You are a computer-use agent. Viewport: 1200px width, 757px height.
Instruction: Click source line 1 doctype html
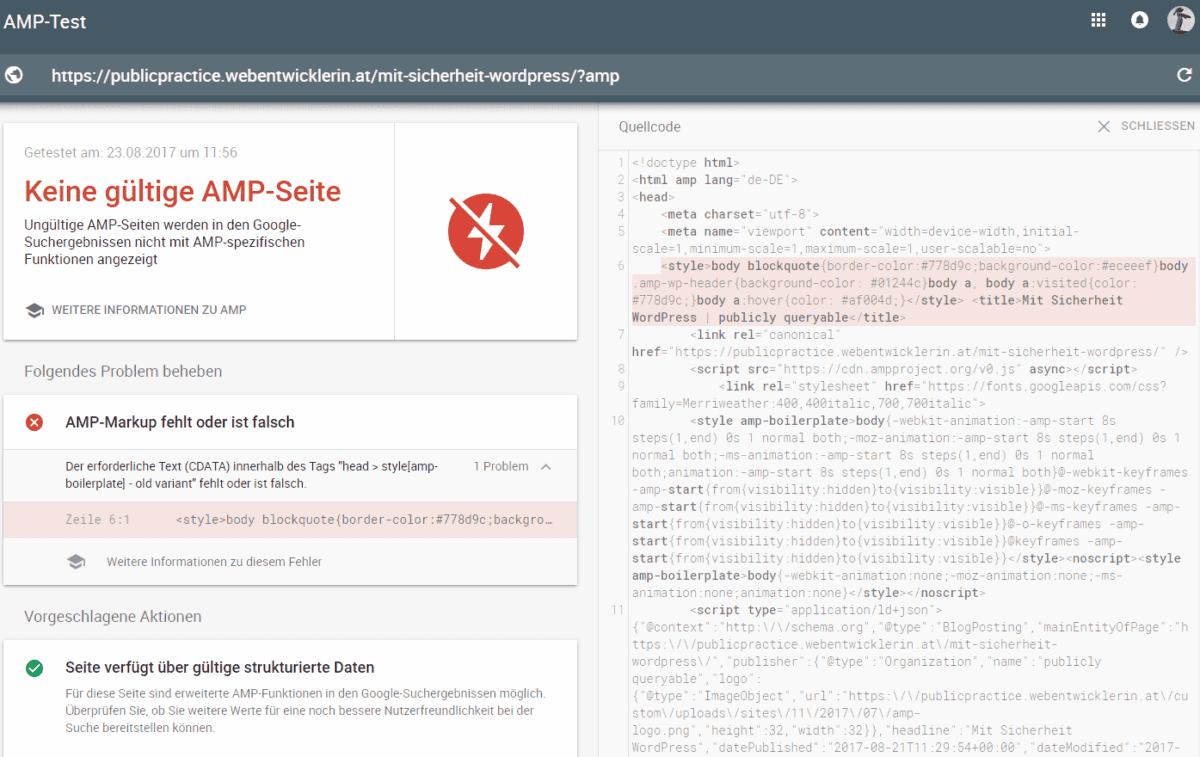pyautogui.click(x=686, y=162)
